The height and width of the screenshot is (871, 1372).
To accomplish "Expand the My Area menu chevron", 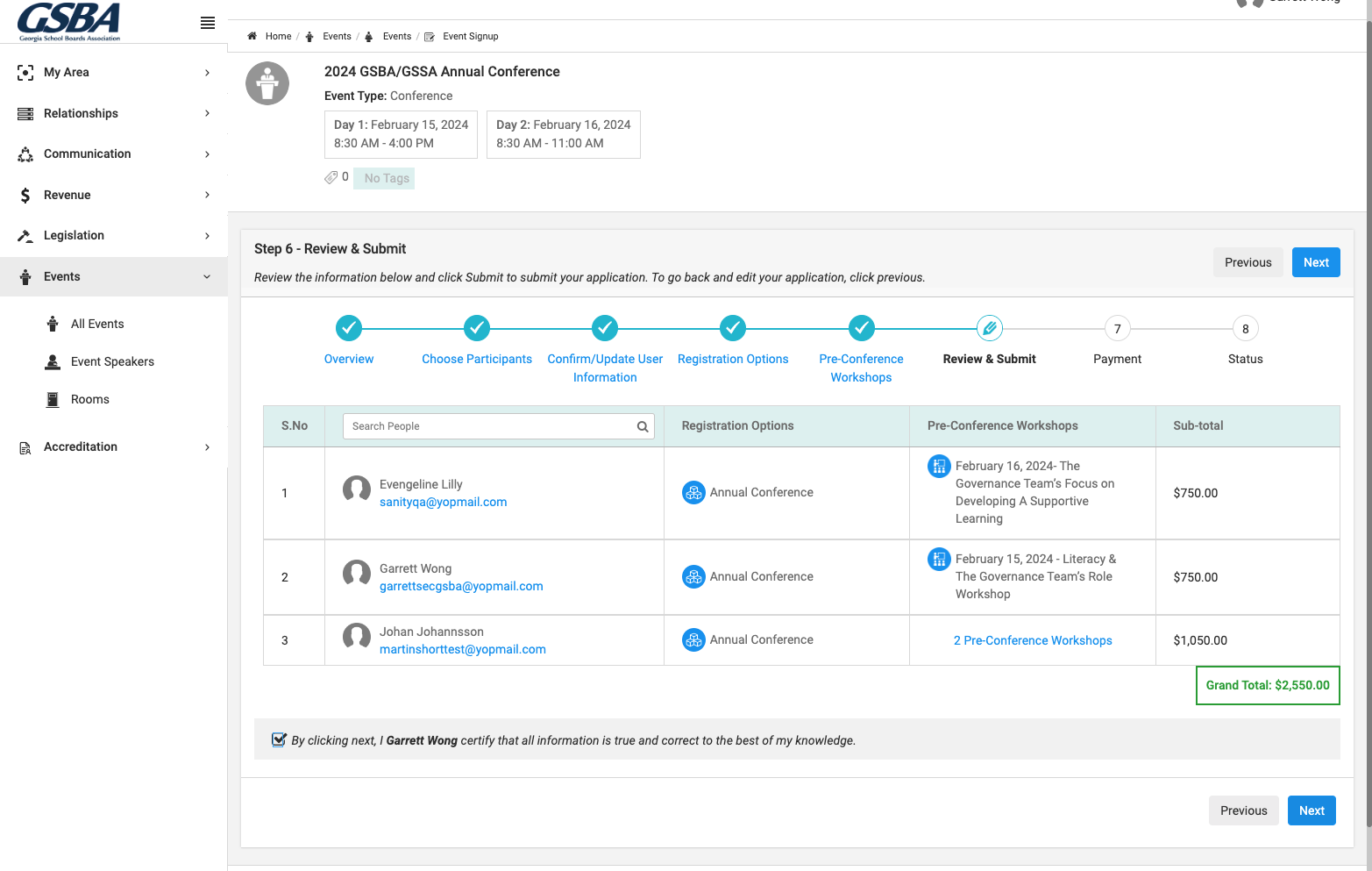I will (x=207, y=73).
